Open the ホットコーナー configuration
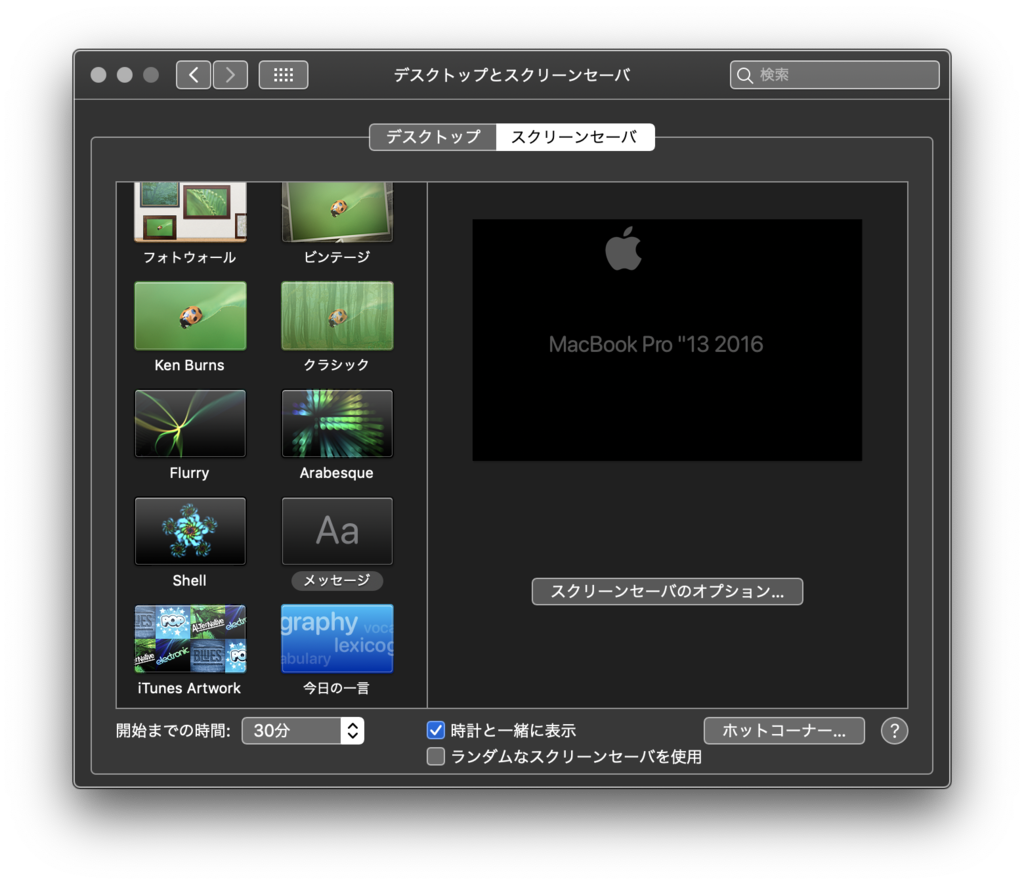Image resolution: width=1024 pixels, height=885 pixels. [x=783, y=730]
